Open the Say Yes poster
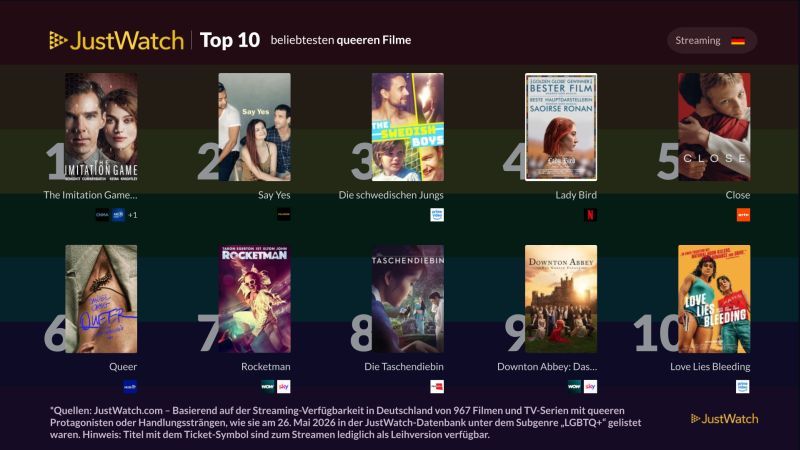 [255, 127]
